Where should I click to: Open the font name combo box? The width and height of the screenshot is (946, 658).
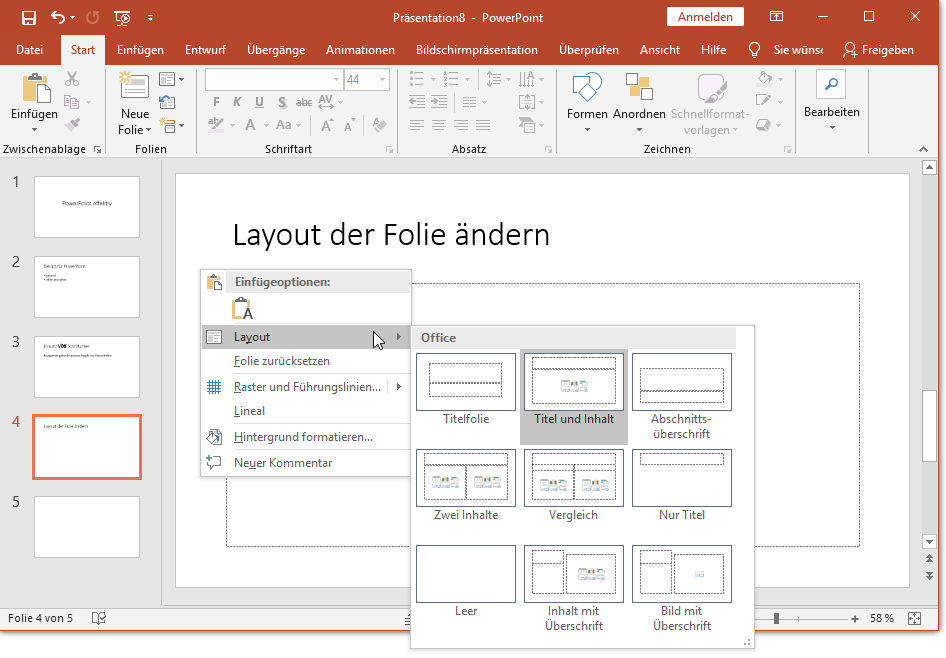pyautogui.click(x=274, y=79)
